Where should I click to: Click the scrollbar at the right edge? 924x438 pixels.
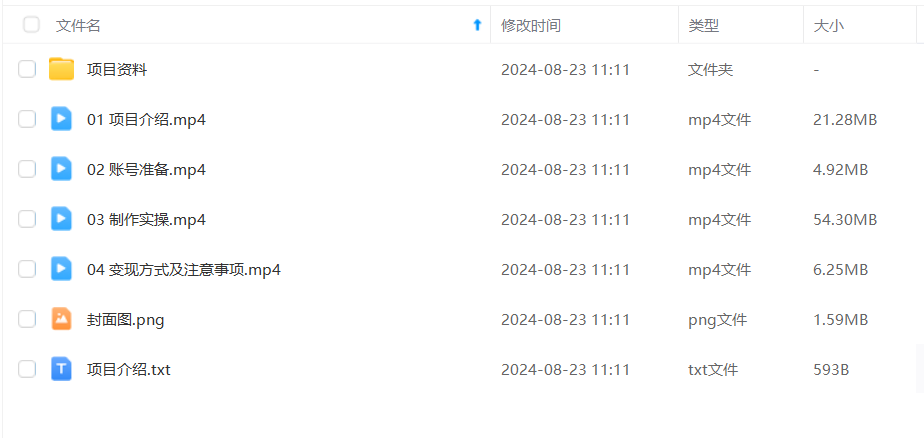[x=920, y=368]
